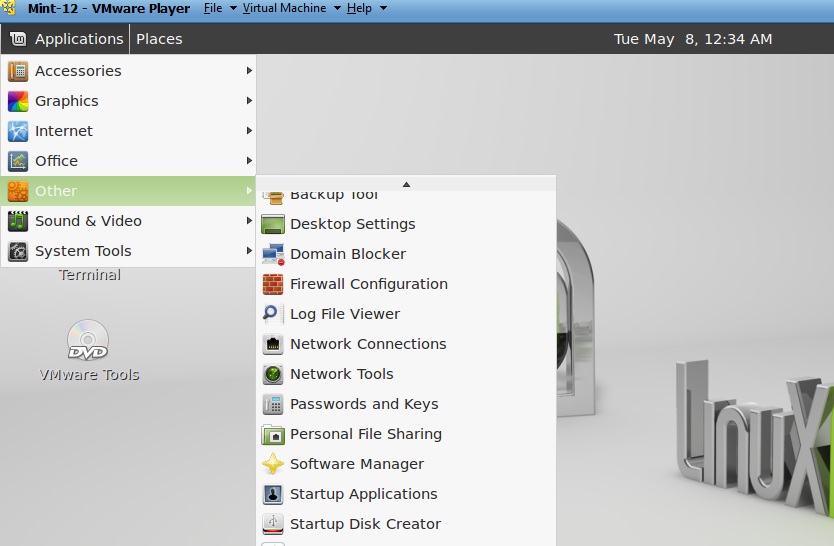The image size is (834, 546).
Task: Click the VMware Player title bar icon
Action: [x=8, y=8]
